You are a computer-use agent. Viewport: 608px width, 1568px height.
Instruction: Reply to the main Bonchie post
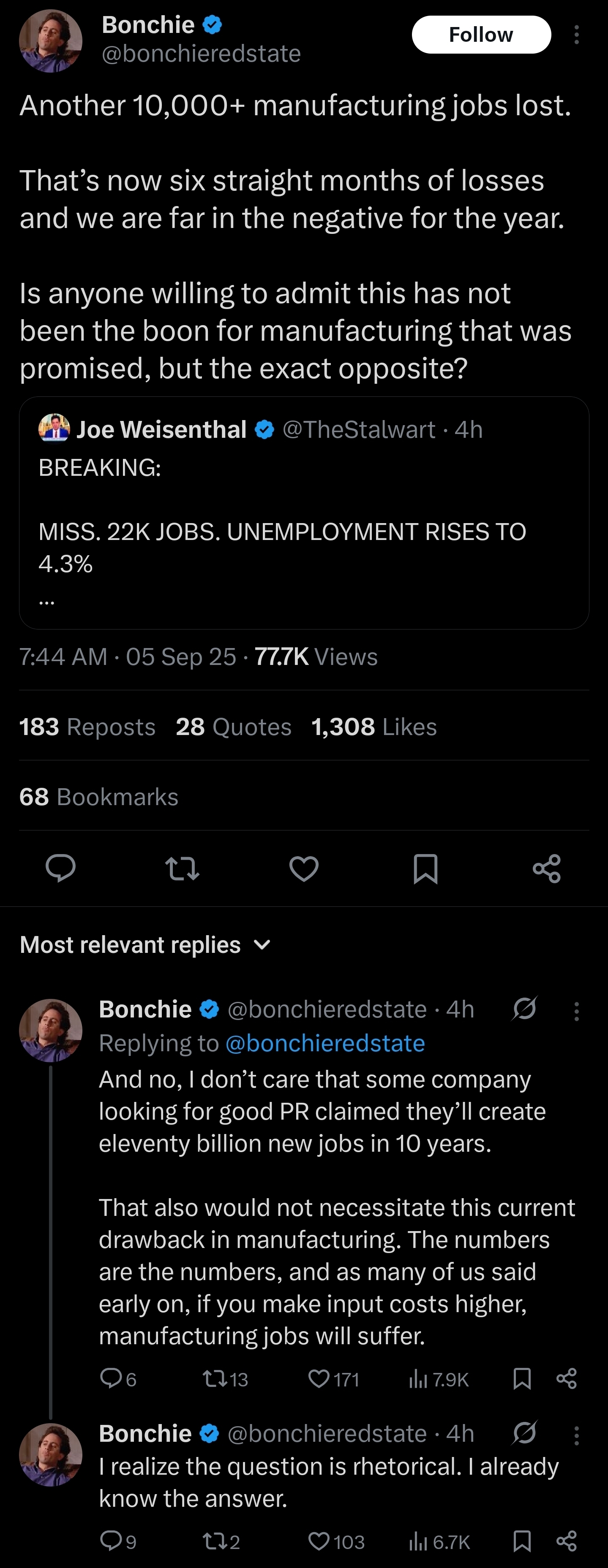coord(61,868)
